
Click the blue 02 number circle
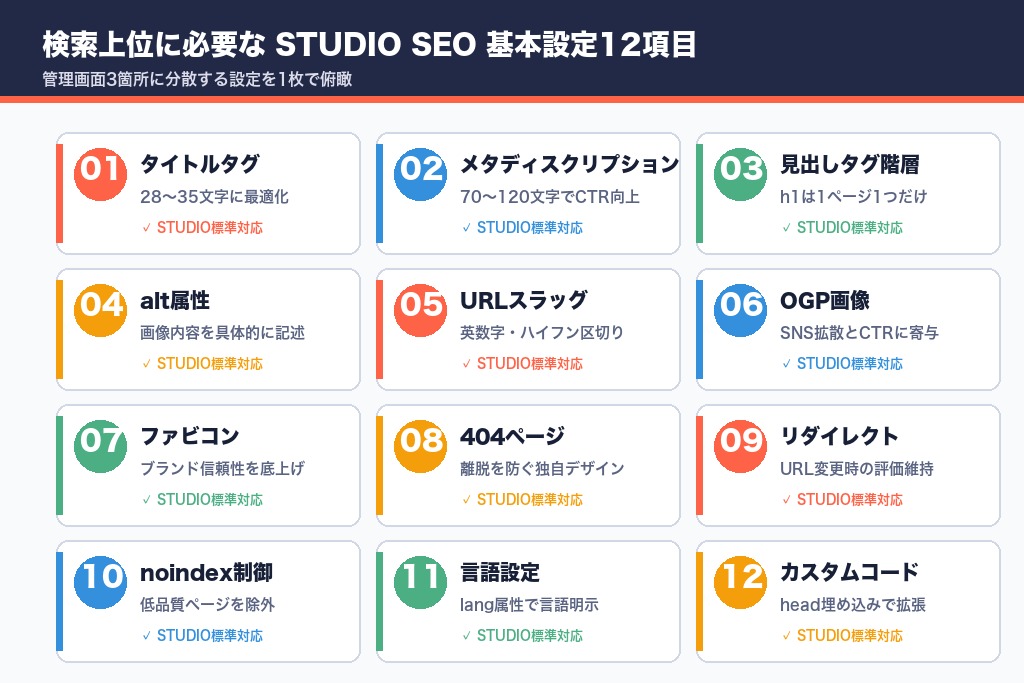(x=421, y=174)
